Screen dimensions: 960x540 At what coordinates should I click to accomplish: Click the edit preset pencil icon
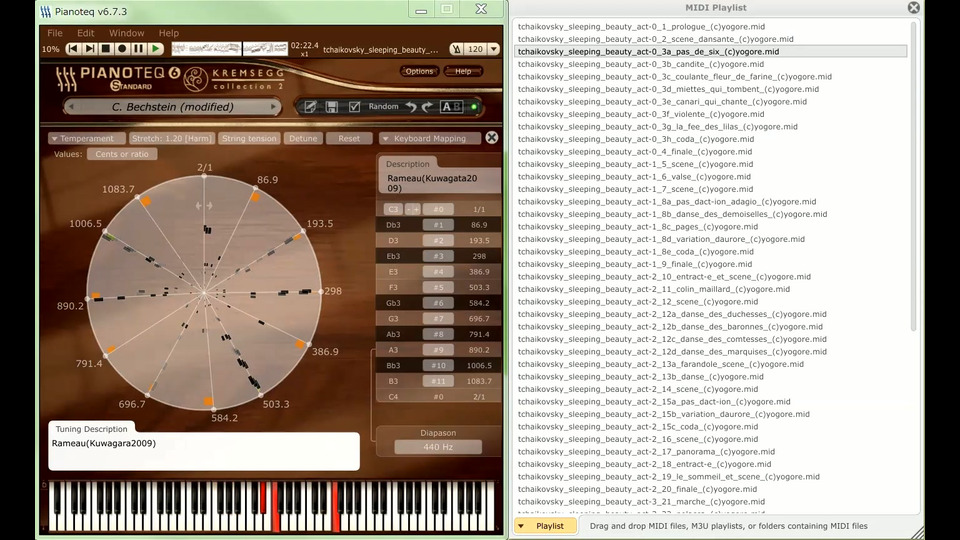tap(310, 107)
